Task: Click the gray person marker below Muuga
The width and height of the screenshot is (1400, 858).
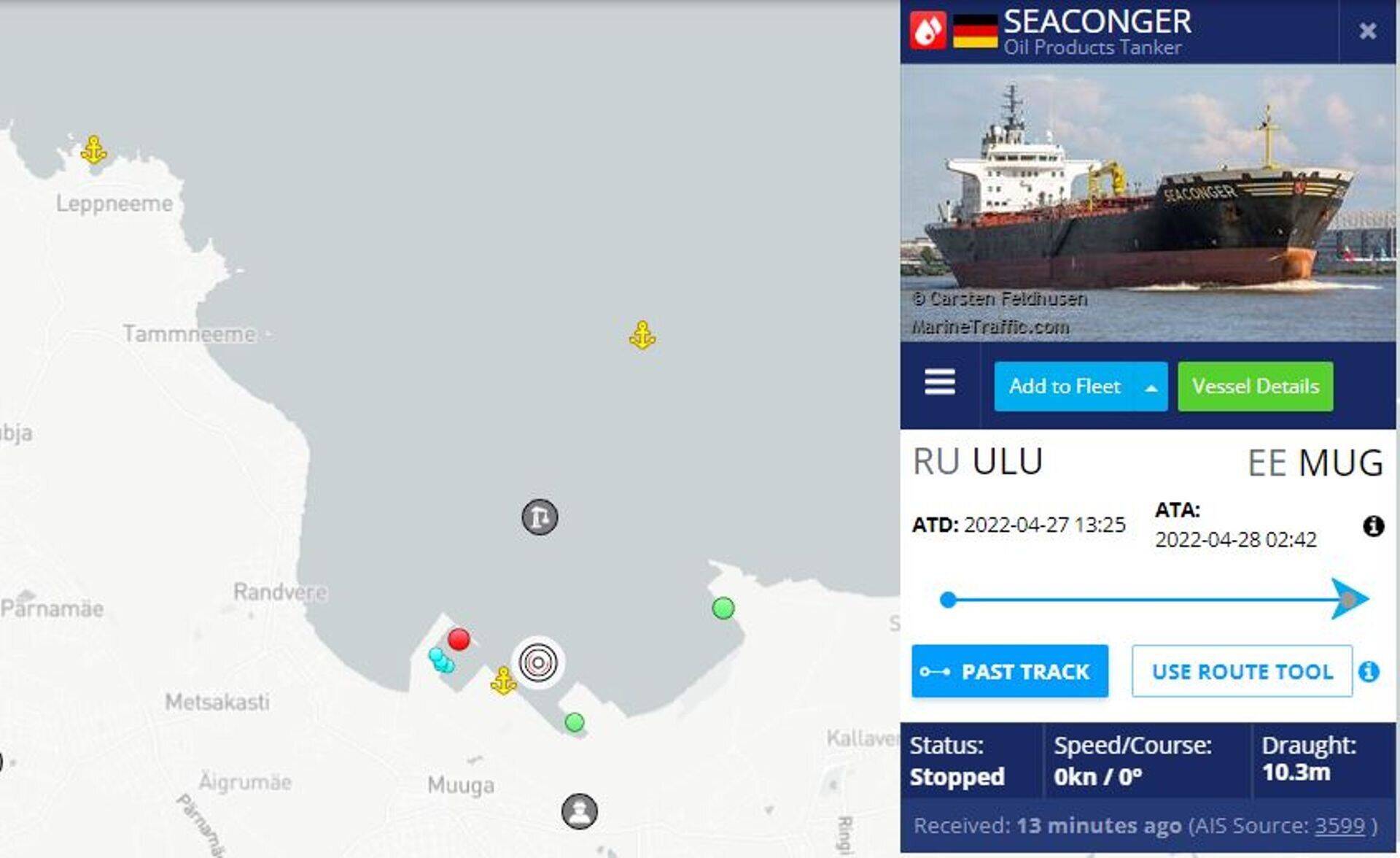Action: pyautogui.click(x=580, y=811)
